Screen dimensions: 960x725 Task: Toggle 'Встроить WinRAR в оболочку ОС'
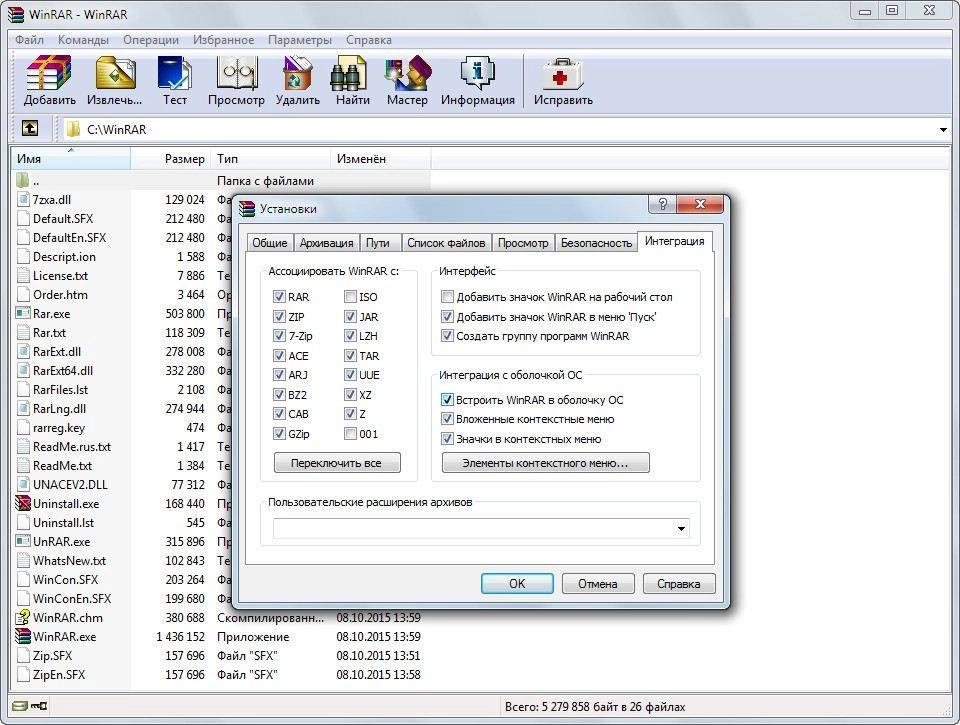(x=447, y=400)
